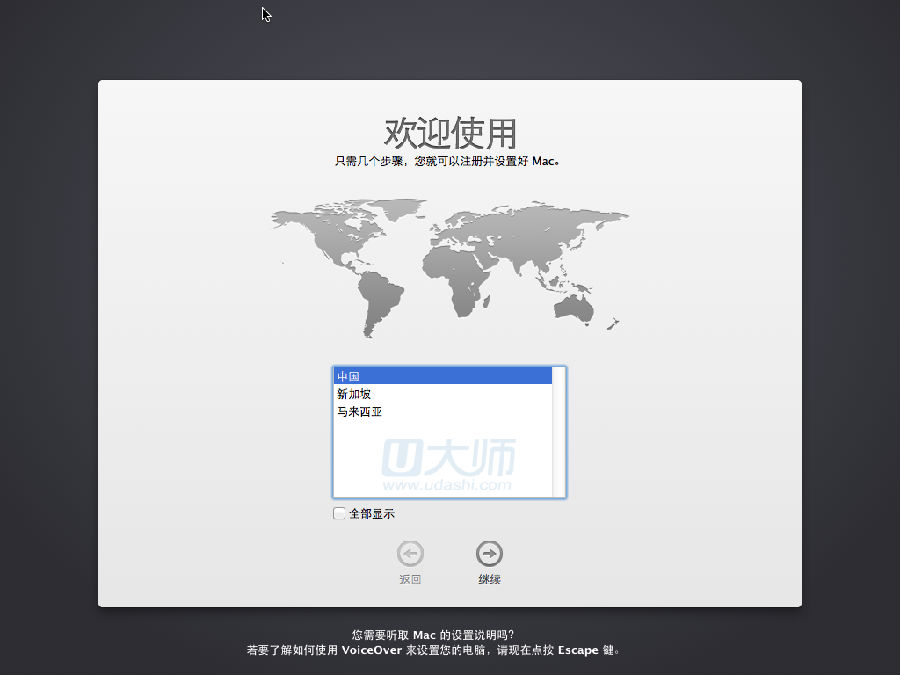Click the 全部显示 checkbox label text
The image size is (900, 675).
click(372, 514)
